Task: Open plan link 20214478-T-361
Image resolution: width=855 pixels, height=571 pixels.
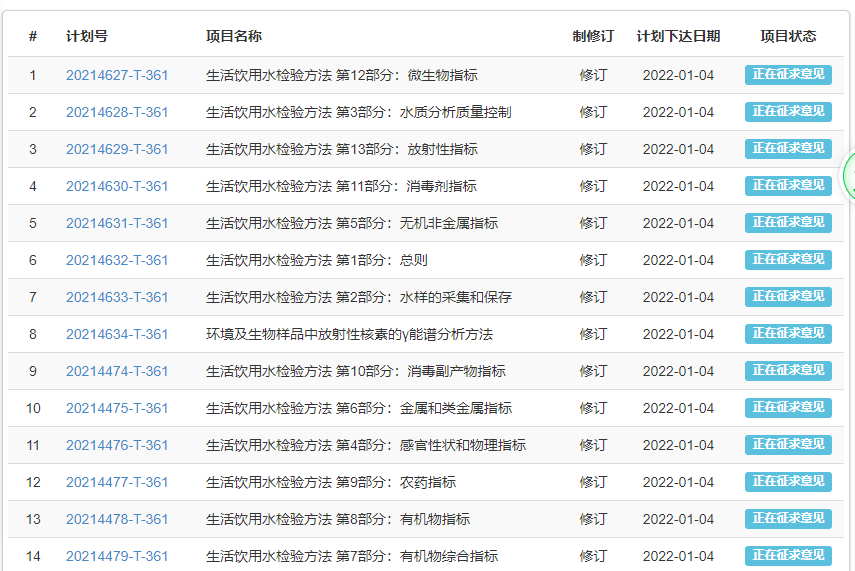Action: (x=117, y=520)
